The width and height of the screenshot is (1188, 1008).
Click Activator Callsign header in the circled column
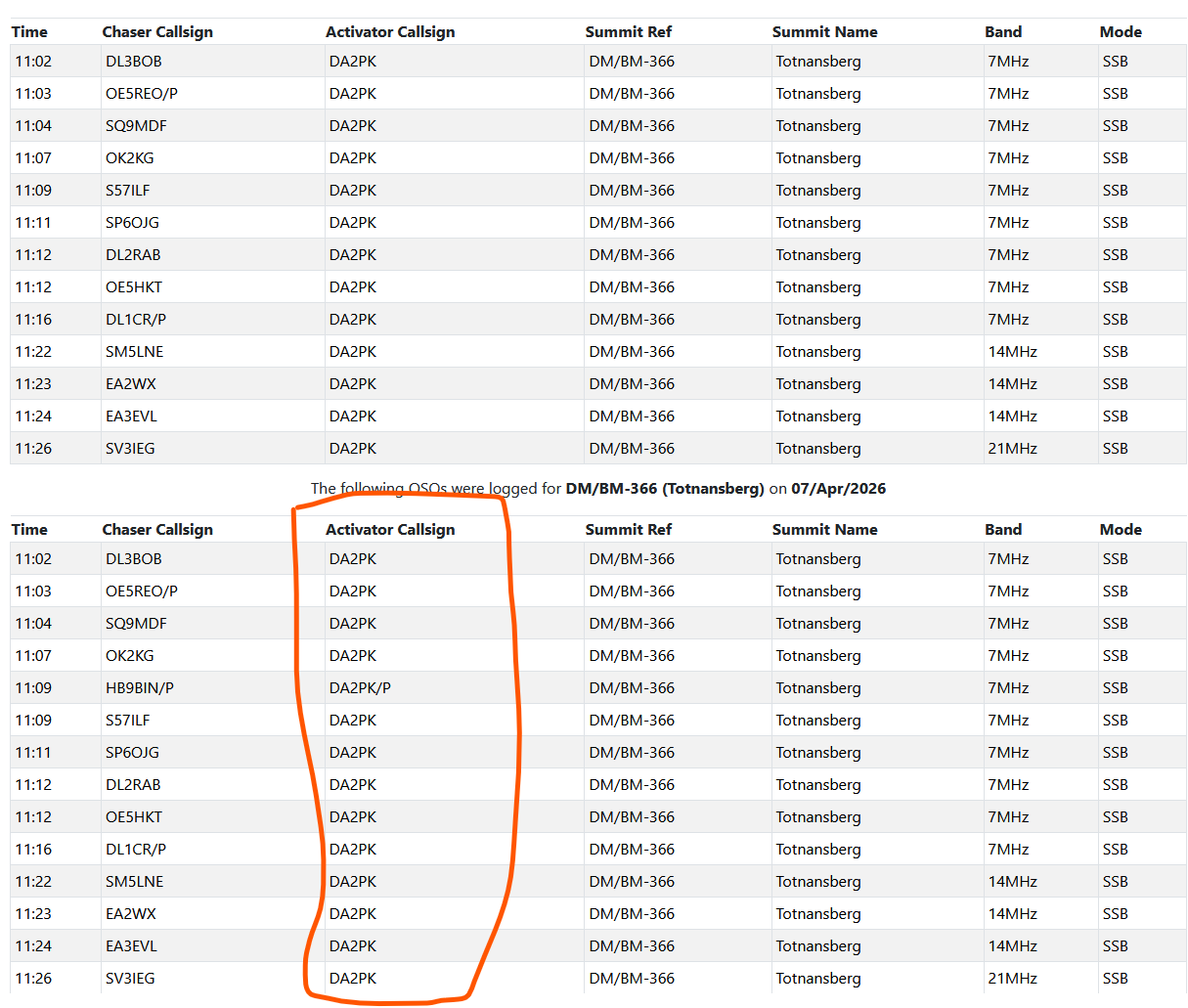[x=390, y=529]
